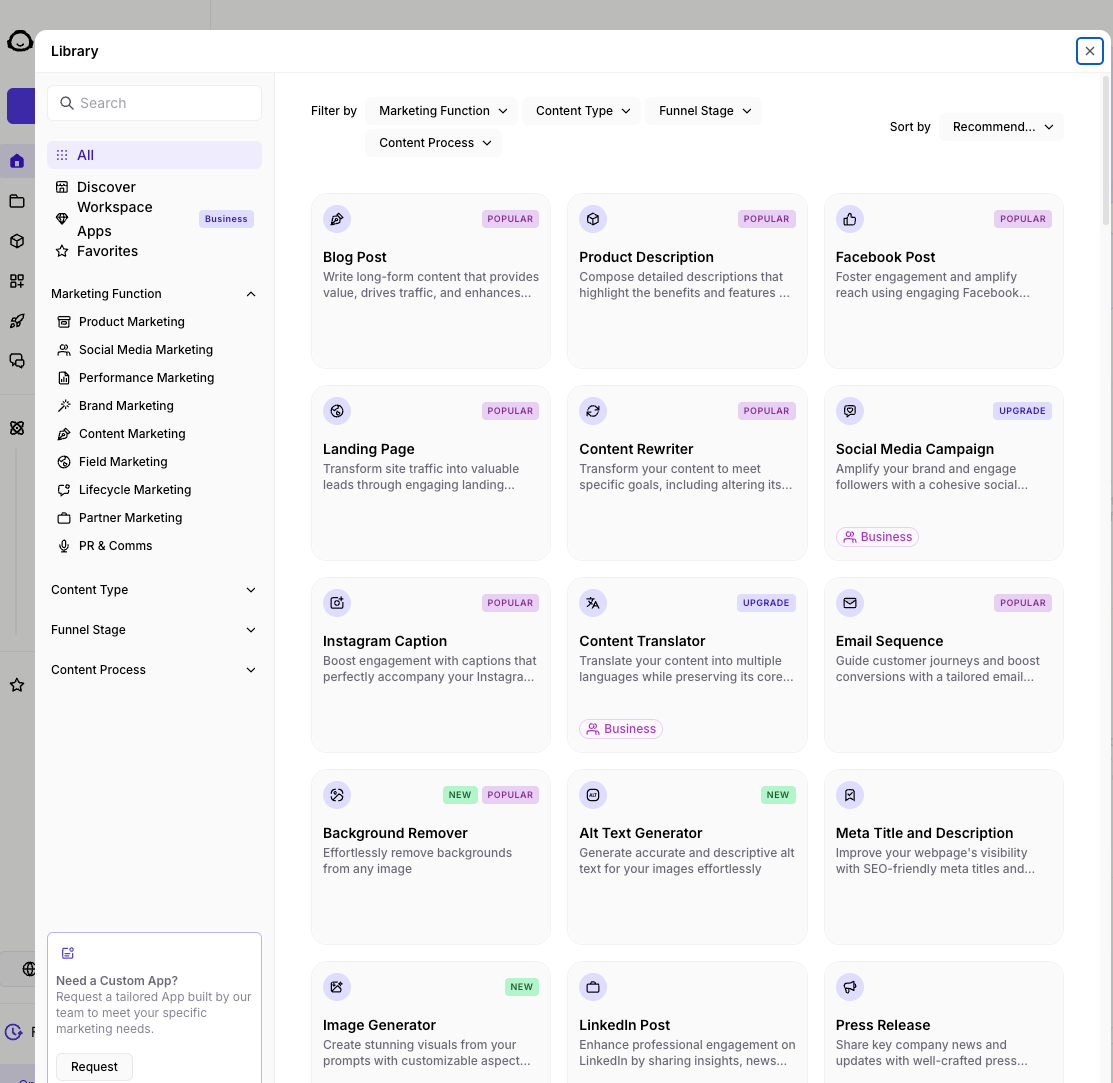Click the star icon in left rail

point(17,685)
